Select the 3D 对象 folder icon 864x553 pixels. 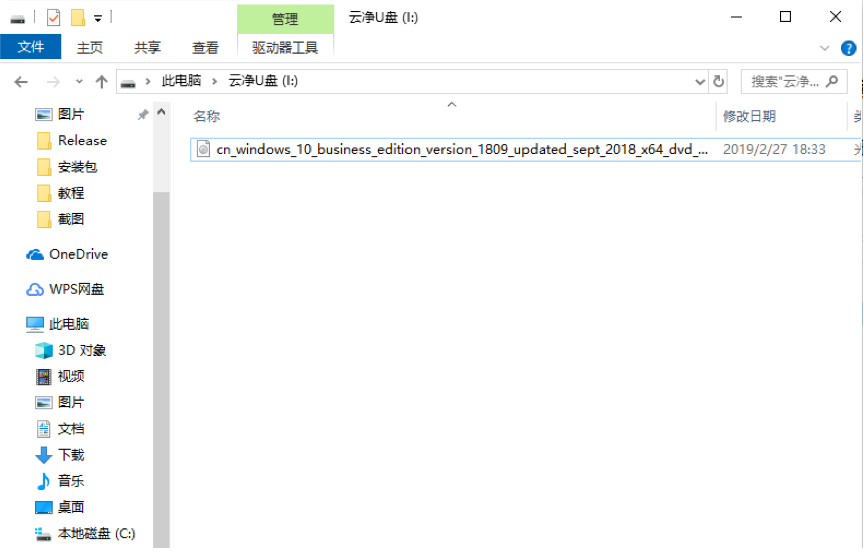[43, 351]
